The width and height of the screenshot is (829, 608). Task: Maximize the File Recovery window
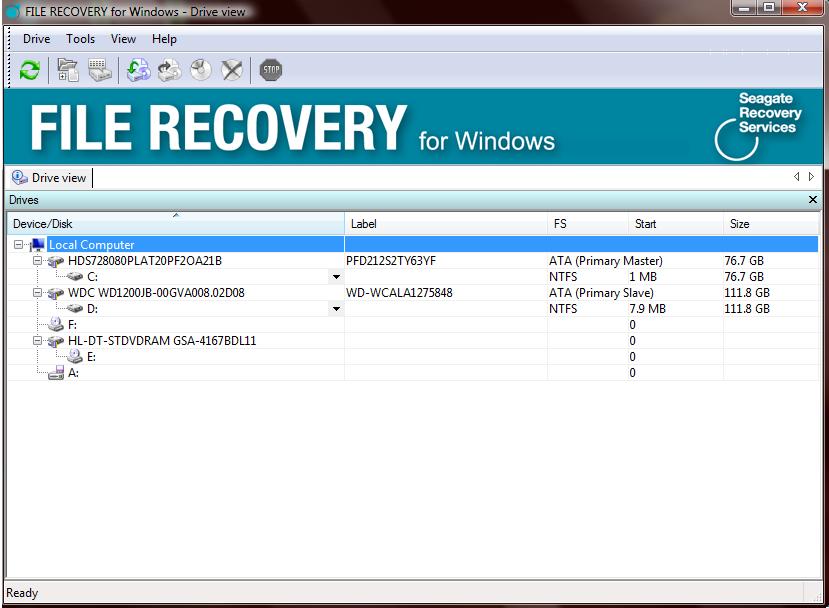769,7
